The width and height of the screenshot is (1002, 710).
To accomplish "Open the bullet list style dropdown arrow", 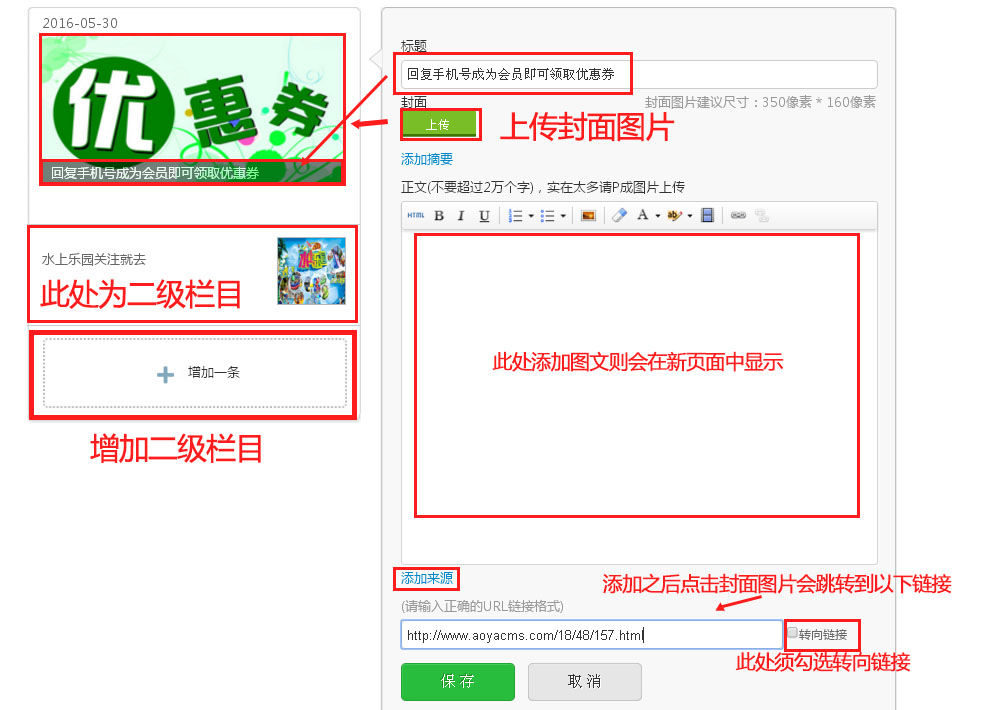I will click(x=563, y=216).
